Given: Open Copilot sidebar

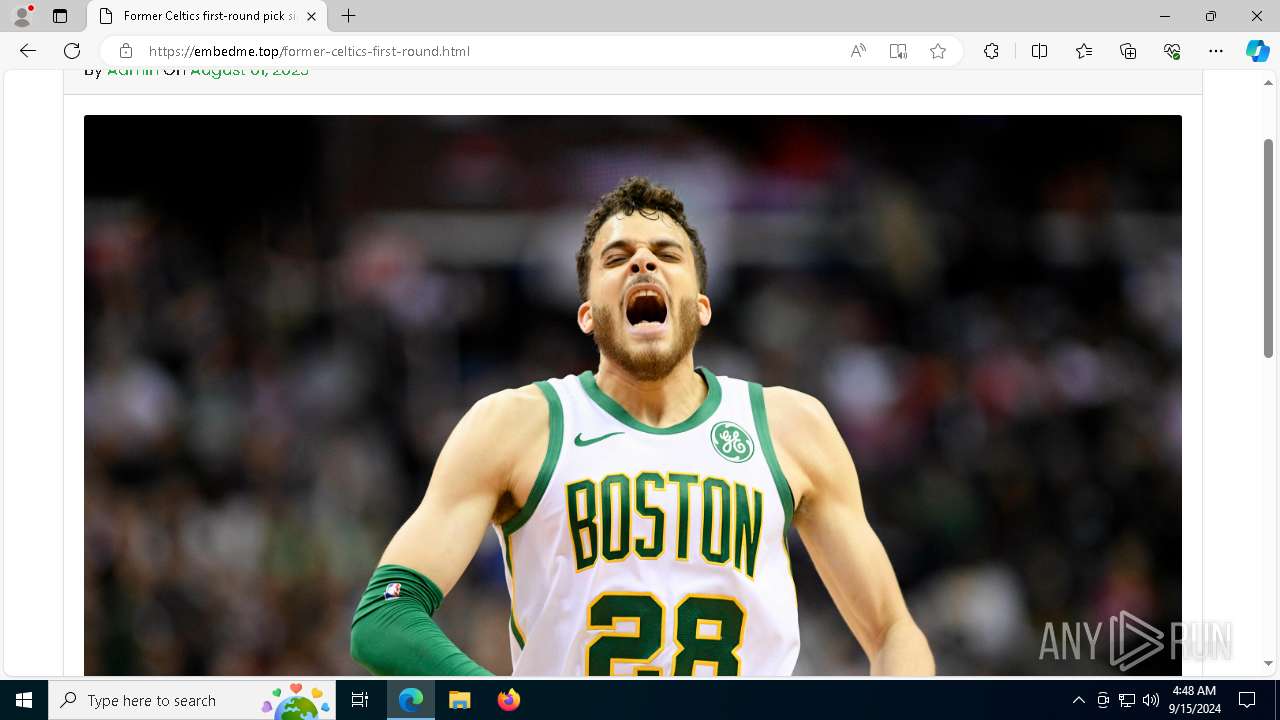Looking at the screenshot, I should point(1257,51).
